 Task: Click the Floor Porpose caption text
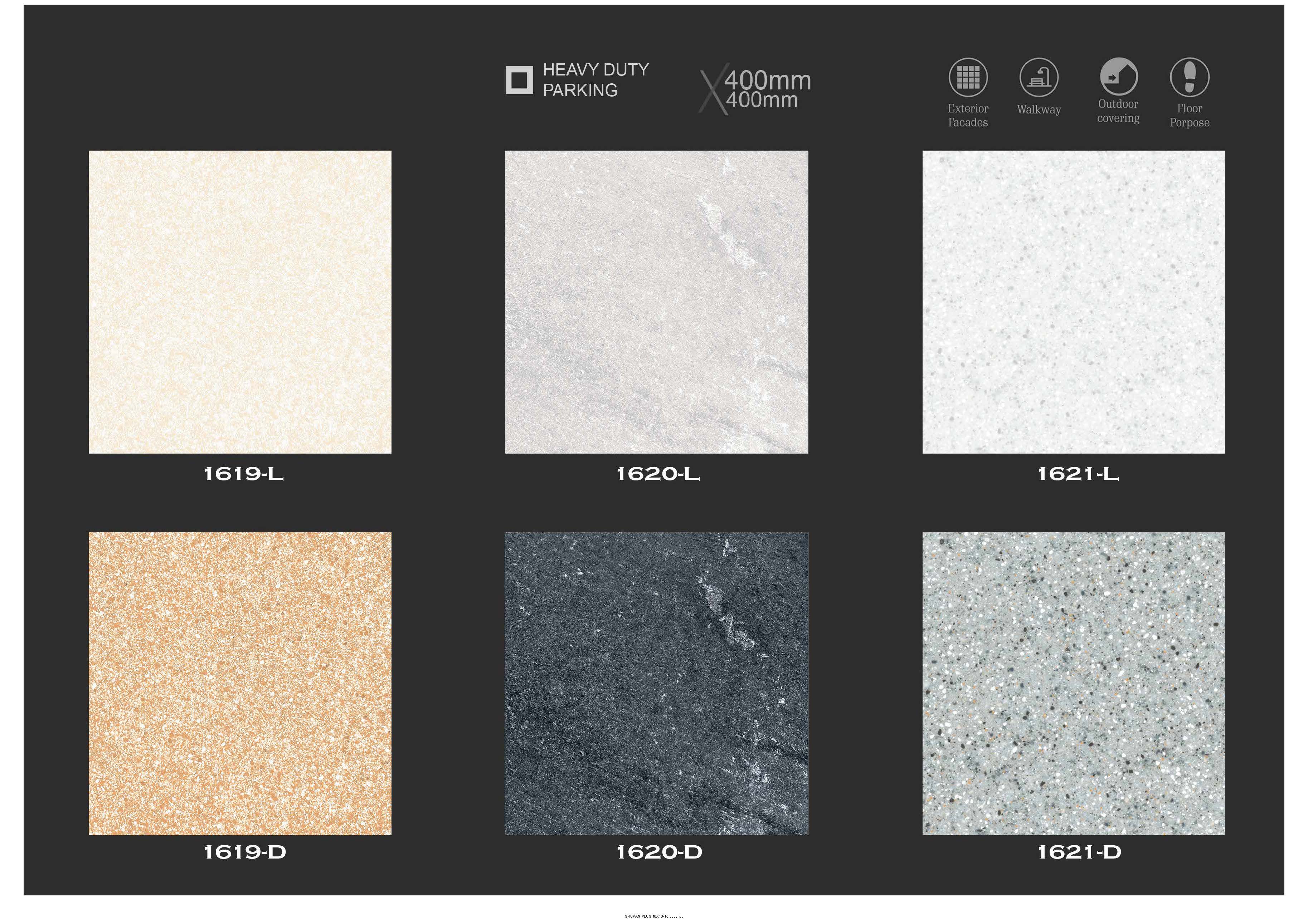(1190, 115)
